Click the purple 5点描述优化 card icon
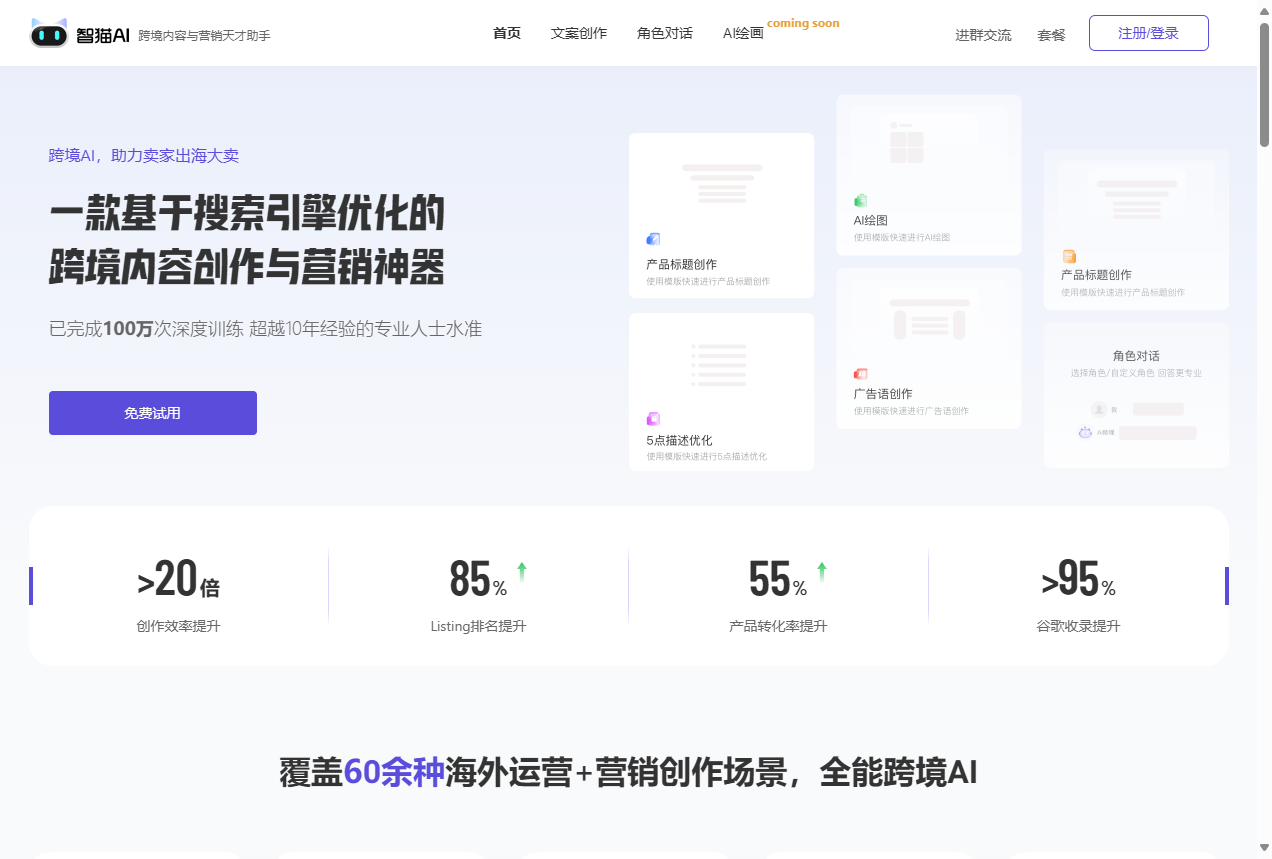The height and width of the screenshot is (859, 1272). (653, 419)
